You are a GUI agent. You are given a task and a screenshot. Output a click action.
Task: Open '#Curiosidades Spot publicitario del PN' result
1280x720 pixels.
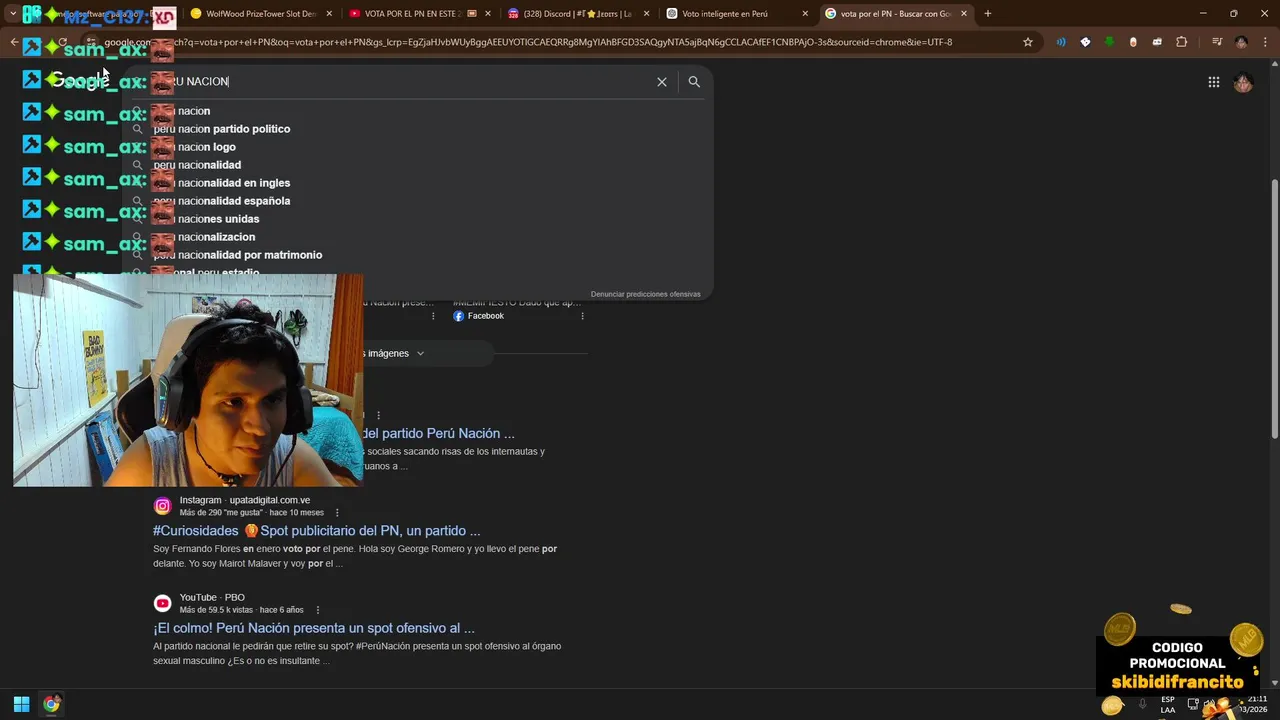point(316,531)
